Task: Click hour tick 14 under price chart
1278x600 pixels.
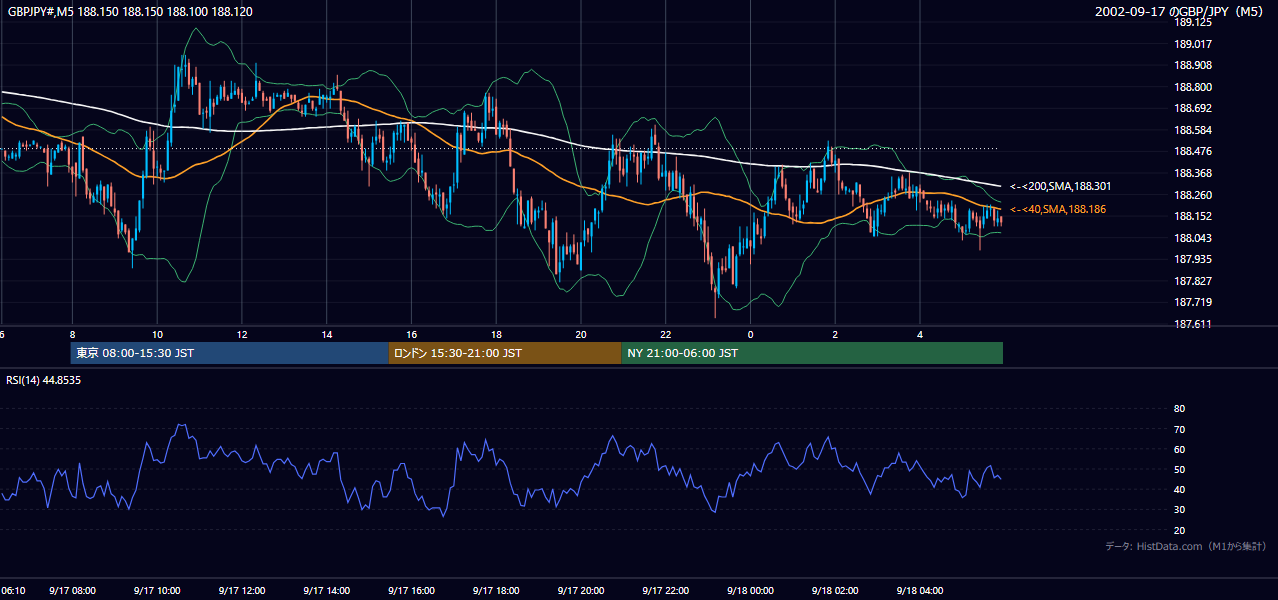Action: click(327, 334)
